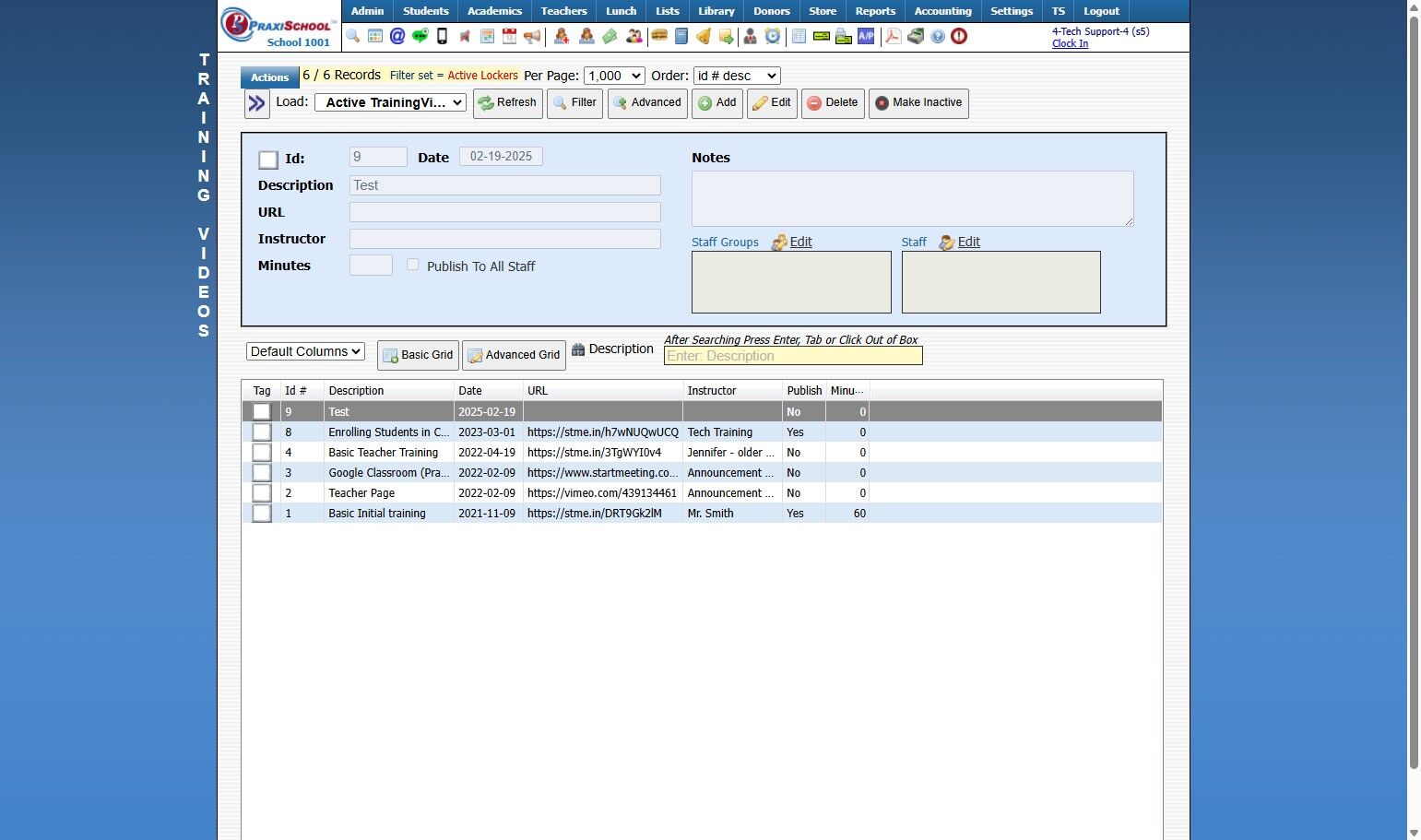Open the Teachers menu
Viewport: 1421px width, 840px height.
click(564, 11)
